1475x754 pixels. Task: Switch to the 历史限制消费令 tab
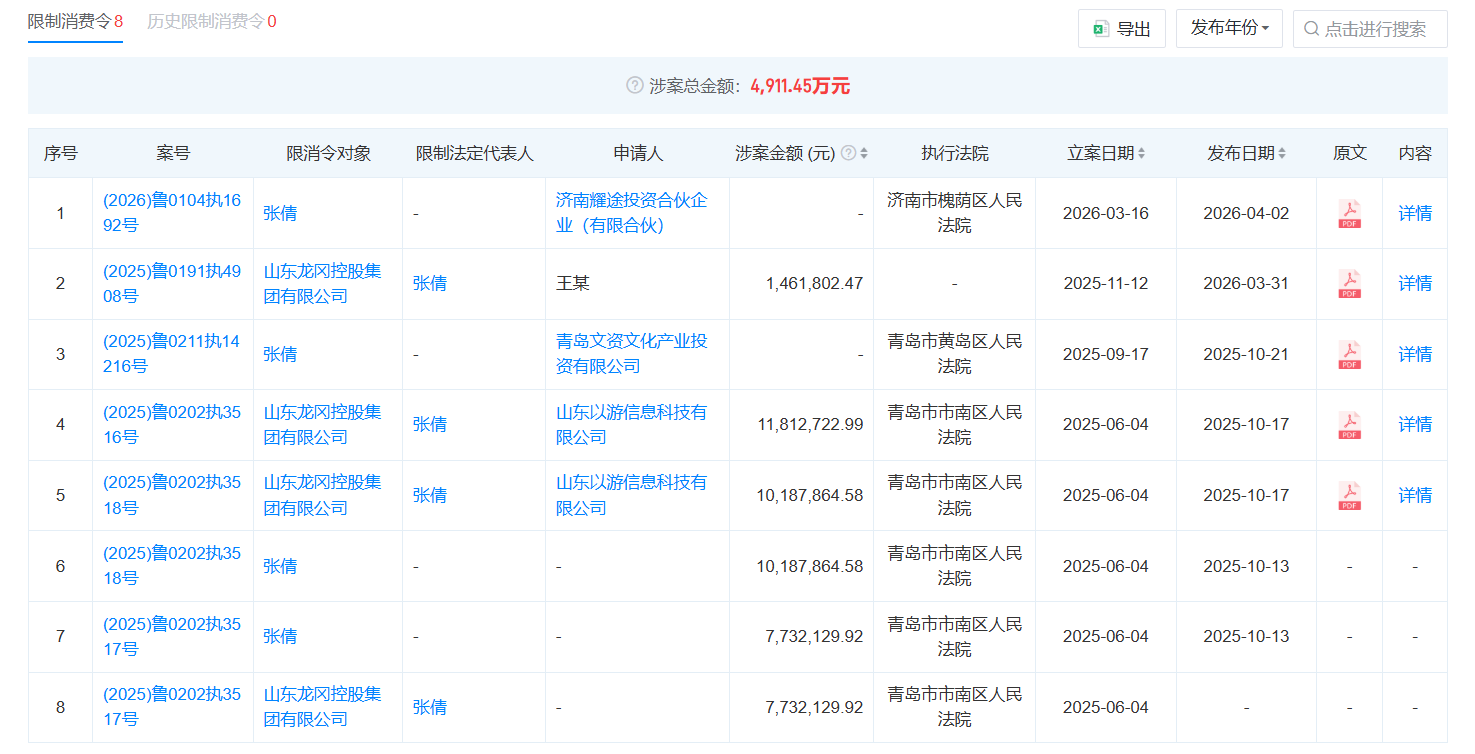click(211, 21)
